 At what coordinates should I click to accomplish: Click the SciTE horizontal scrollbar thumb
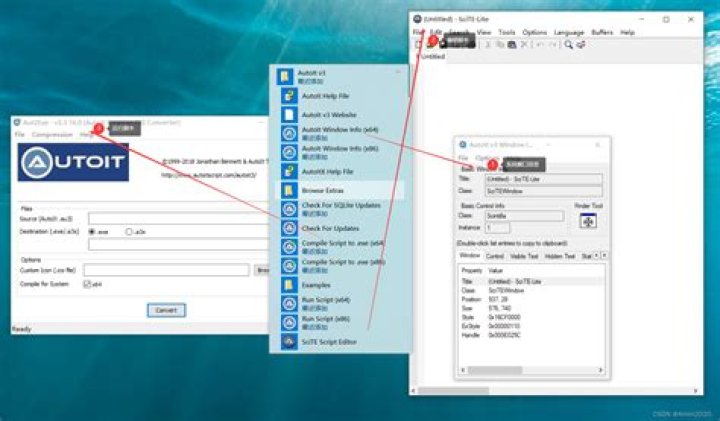453,391
